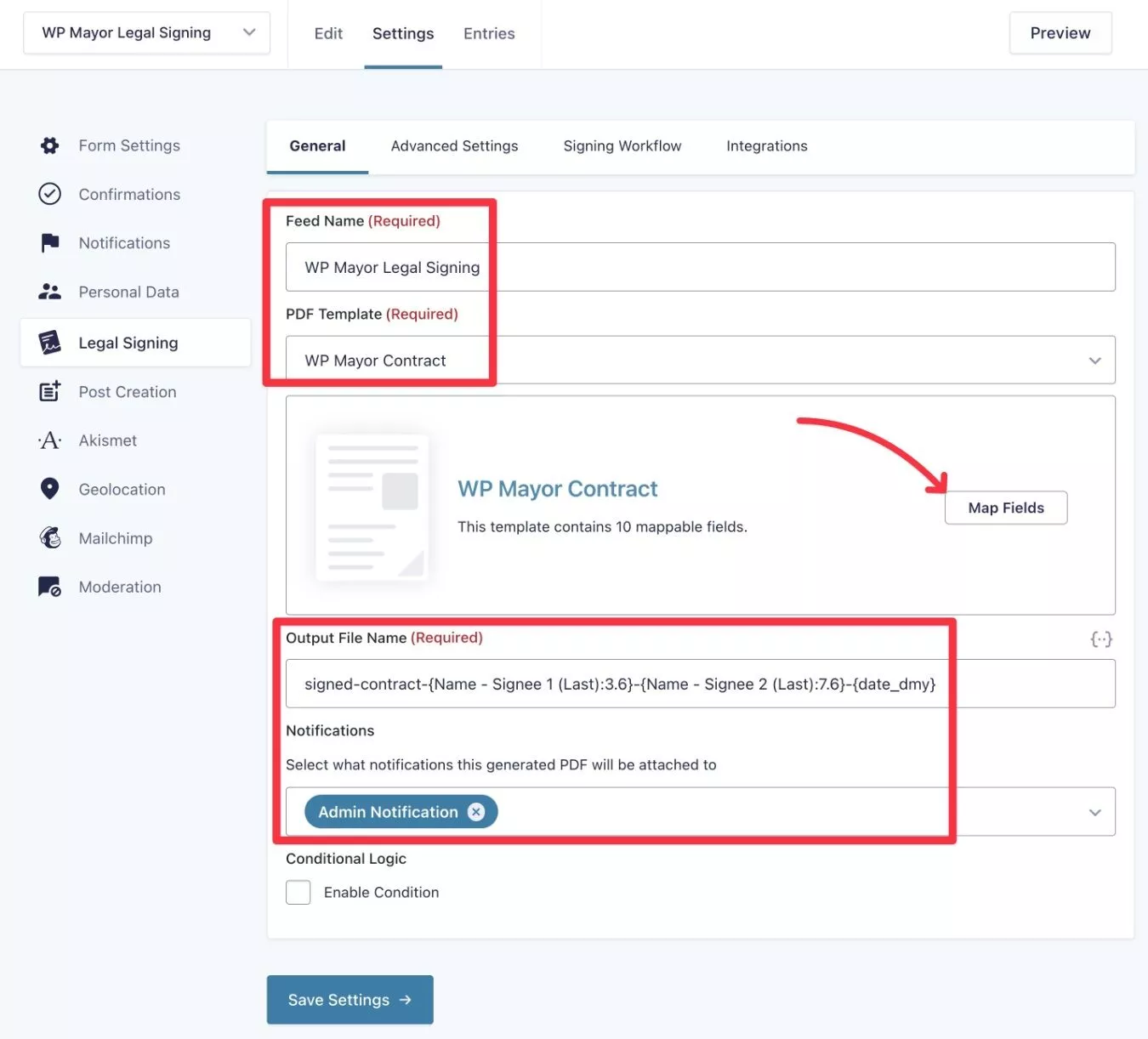
Task: Remove the Admin Notification tag
Action: pos(476,812)
